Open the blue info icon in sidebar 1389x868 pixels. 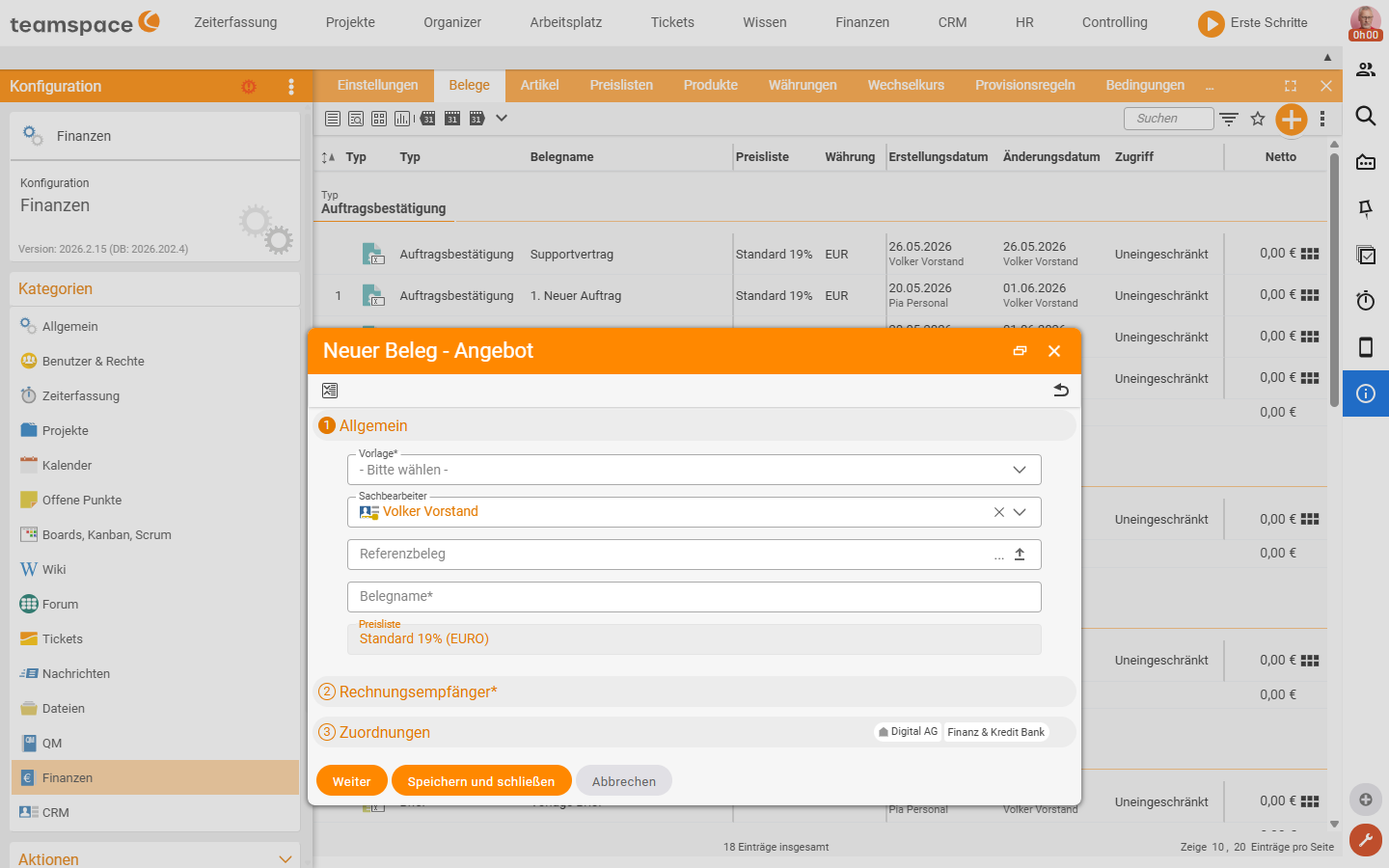[x=1366, y=393]
